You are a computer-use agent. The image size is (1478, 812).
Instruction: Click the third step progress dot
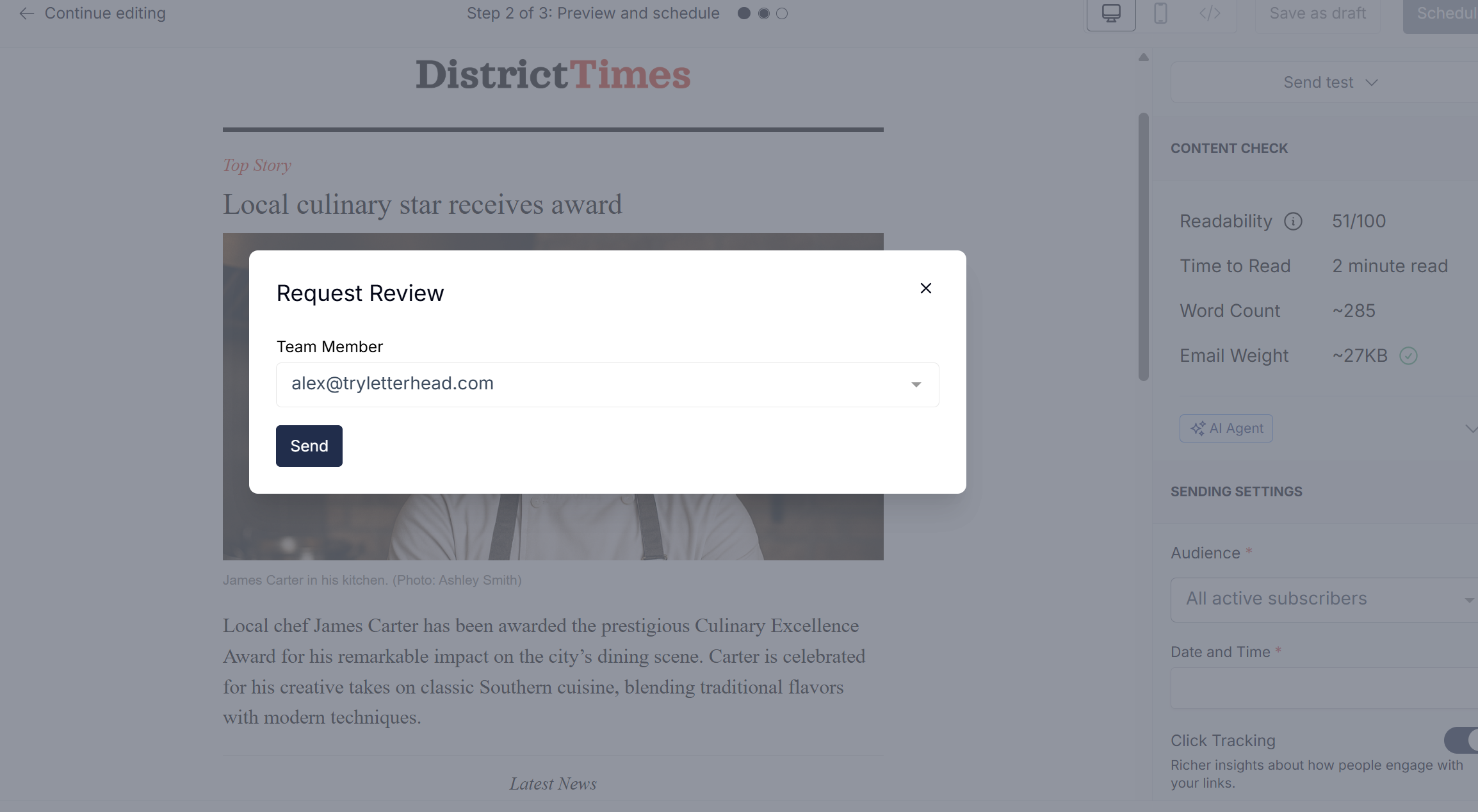coord(782,13)
